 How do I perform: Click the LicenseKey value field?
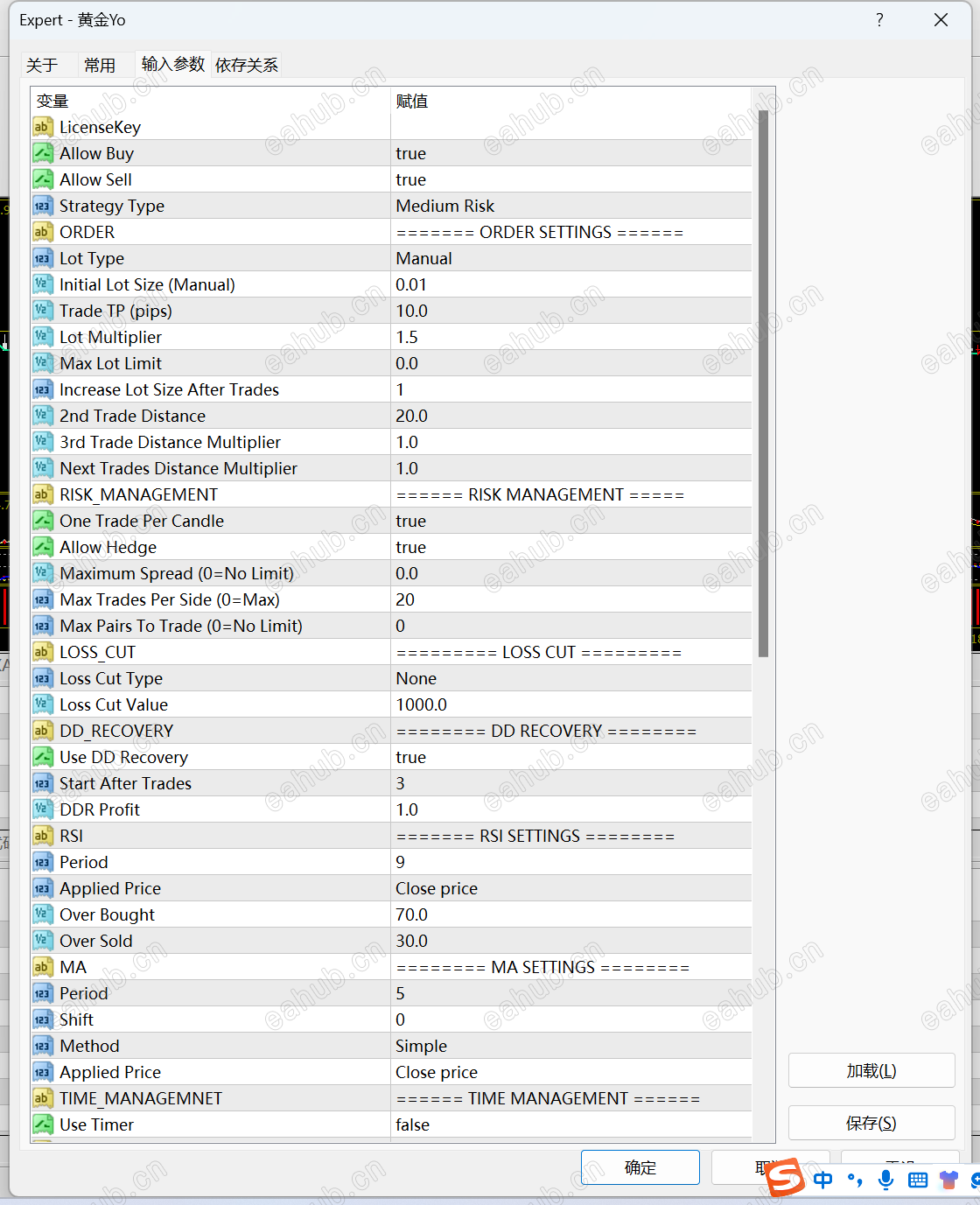coord(571,127)
